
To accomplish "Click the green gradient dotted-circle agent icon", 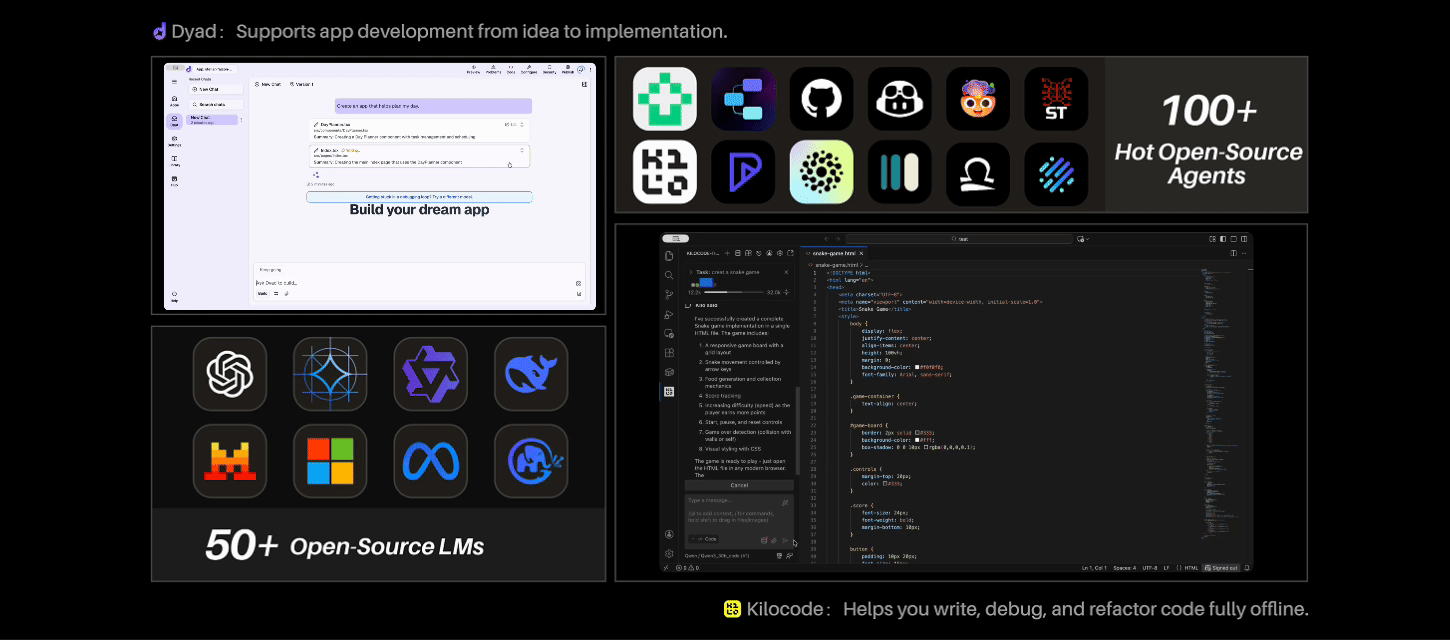I will coord(821,172).
